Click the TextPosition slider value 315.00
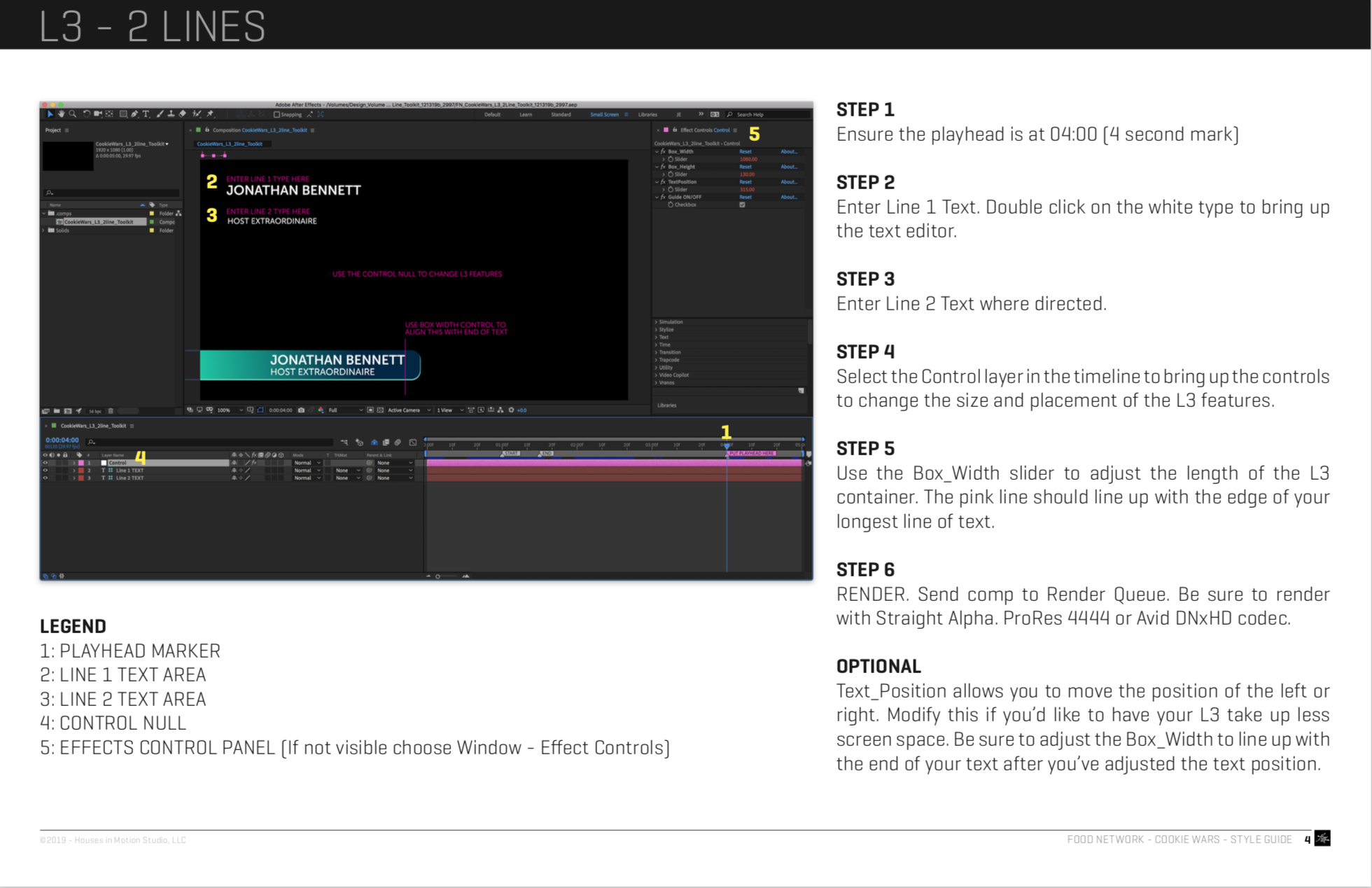Image resolution: width=1372 pixels, height=888 pixels. 748,190
